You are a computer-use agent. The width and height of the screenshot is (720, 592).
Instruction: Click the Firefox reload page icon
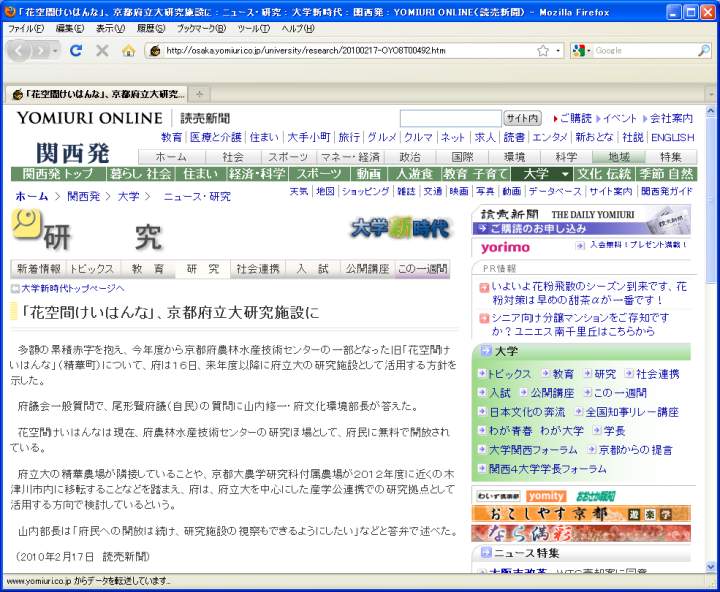point(76,50)
